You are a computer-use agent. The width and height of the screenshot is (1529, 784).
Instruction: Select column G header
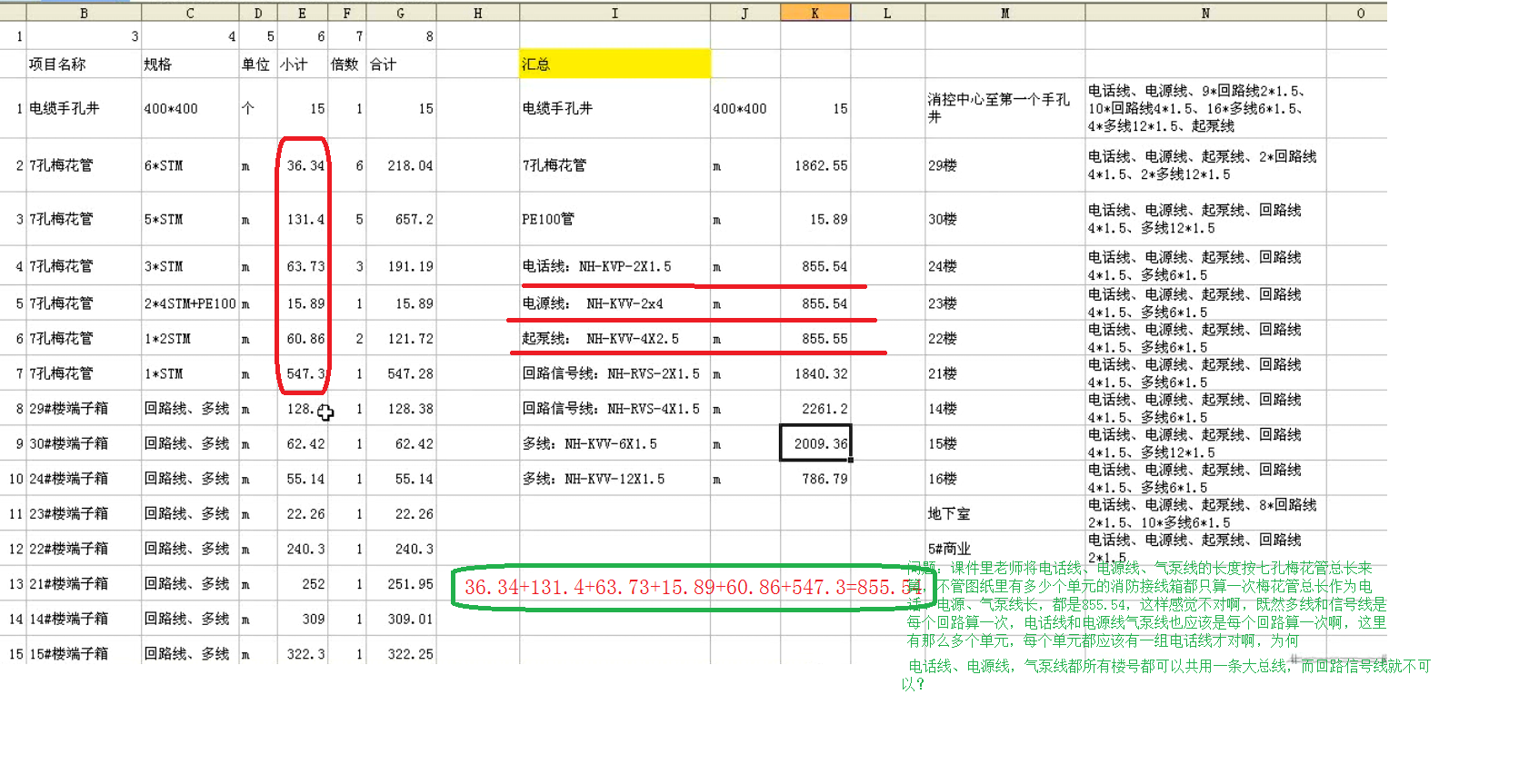(401, 13)
